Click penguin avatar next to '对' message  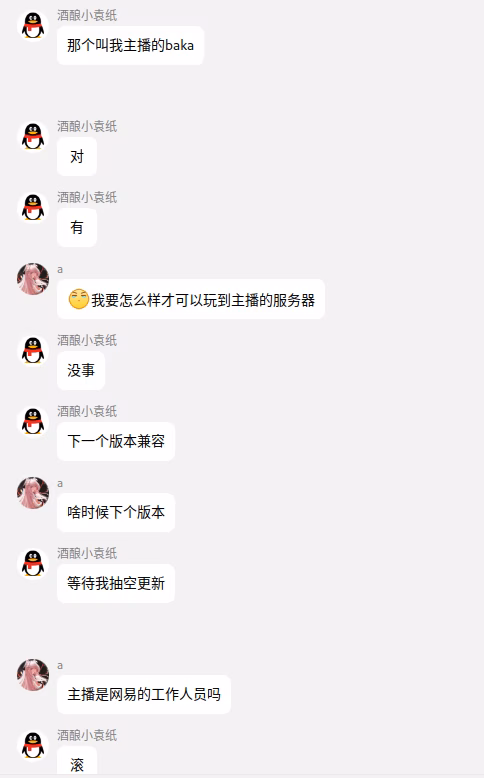[x=33, y=136]
